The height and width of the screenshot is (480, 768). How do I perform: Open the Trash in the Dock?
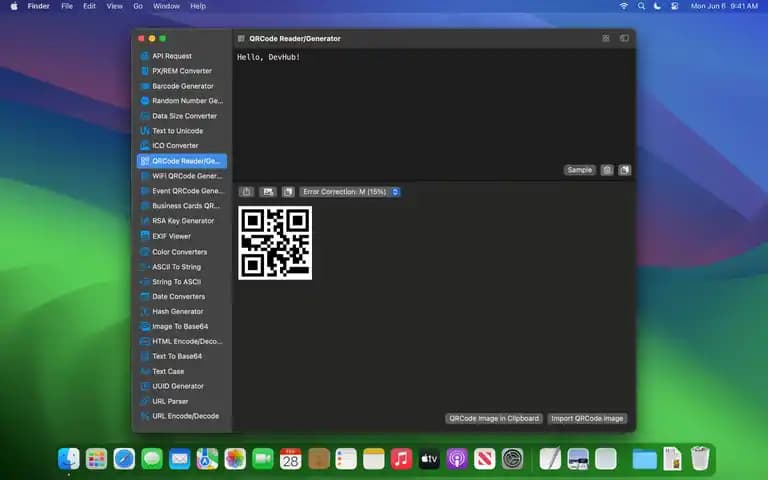pos(700,459)
